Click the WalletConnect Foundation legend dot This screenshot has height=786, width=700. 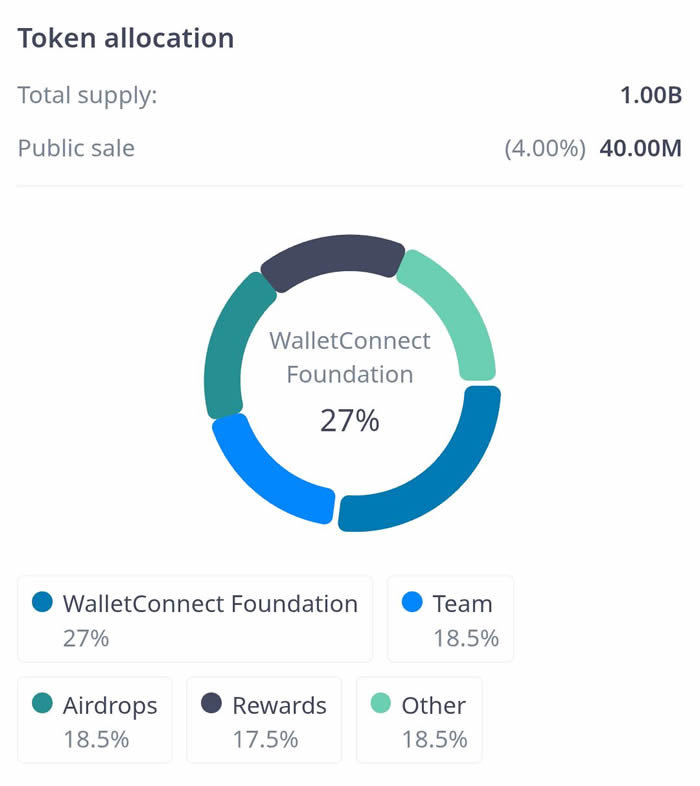click(42, 602)
